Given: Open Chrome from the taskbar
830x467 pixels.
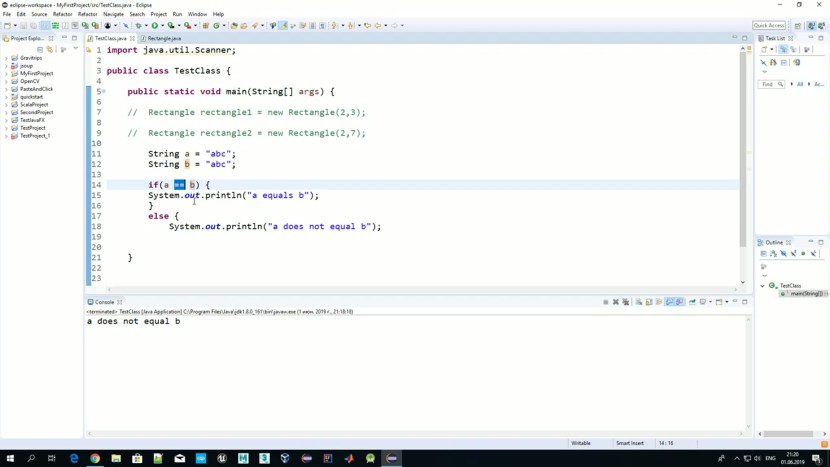Looking at the screenshot, I should (x=95, y=458).
